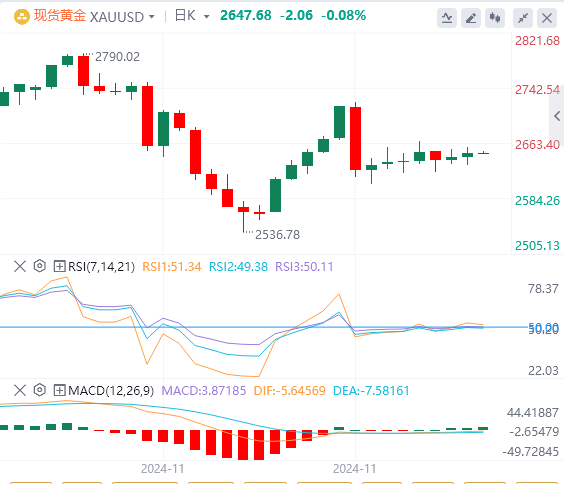
Task: Click the collapse fullscreen arrows icon
Action: coord(523,18)
